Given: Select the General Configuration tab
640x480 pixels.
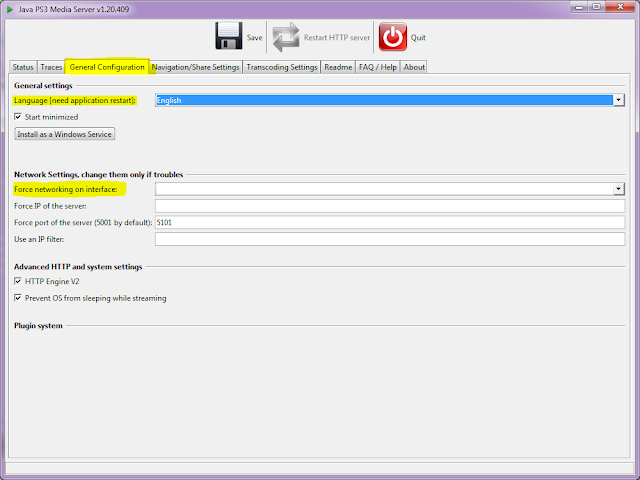Looking at the screenshot, I should tap(107, 67).
